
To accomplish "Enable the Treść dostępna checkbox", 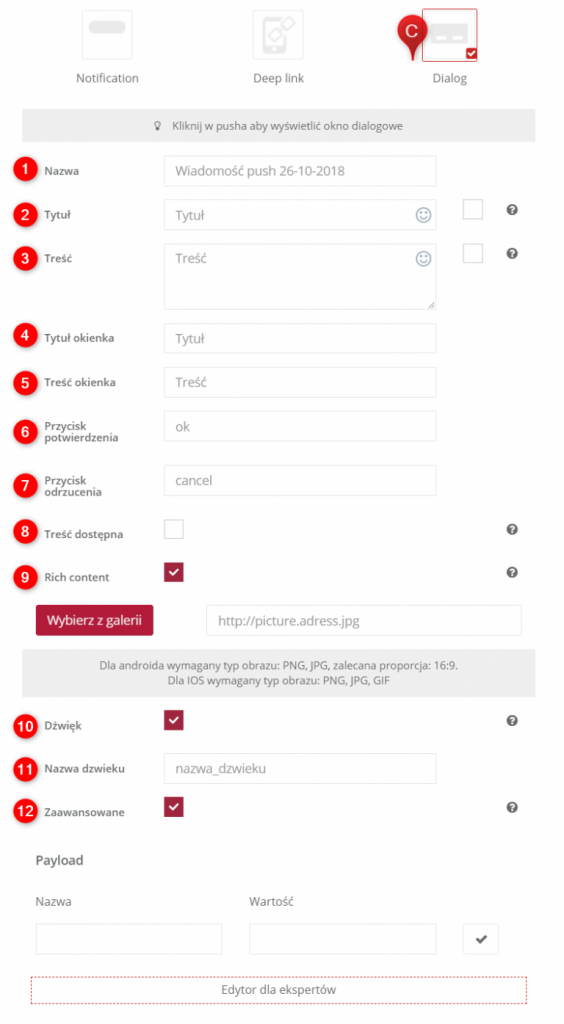I will [x=174, y=529].
